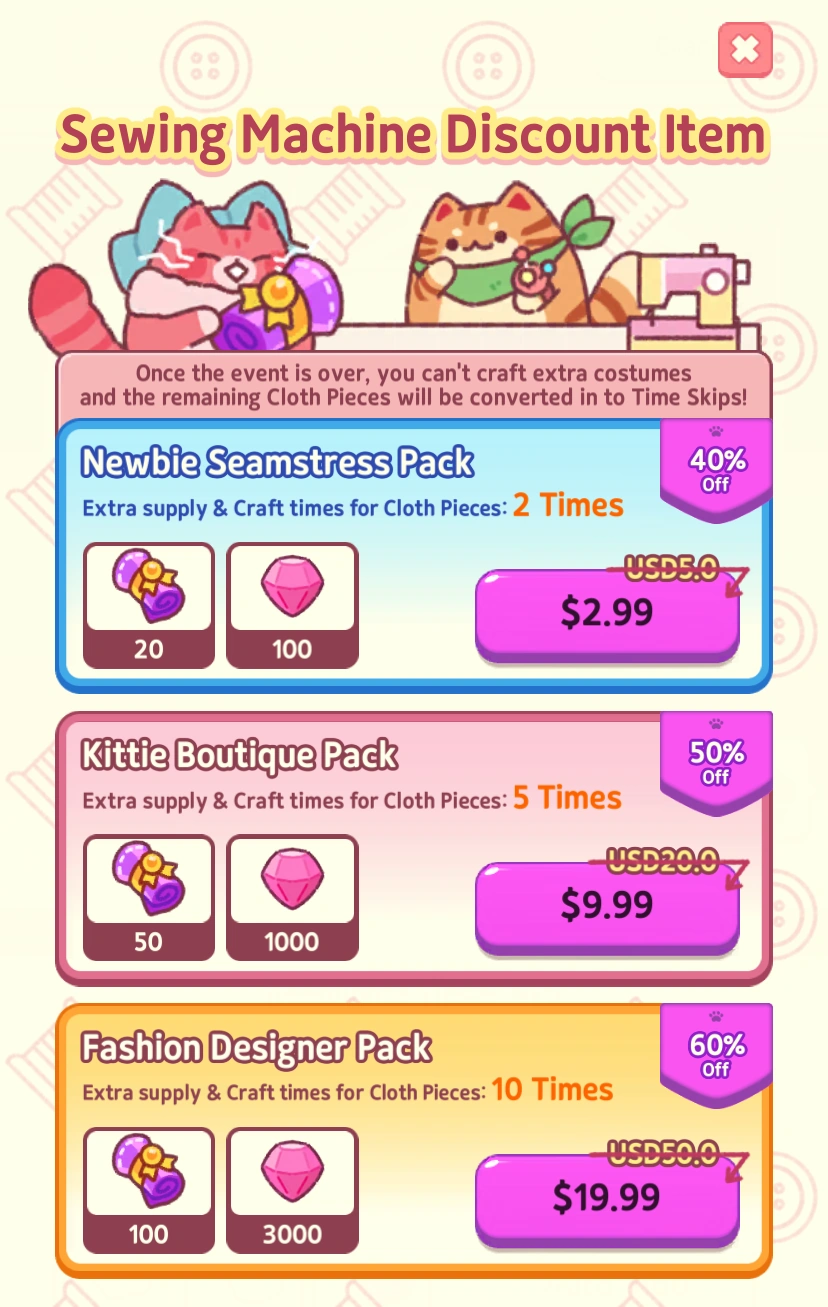Buy Fashion Designer Pack for $19.99
The image size is (828, 1307).
click(607, 1199)
